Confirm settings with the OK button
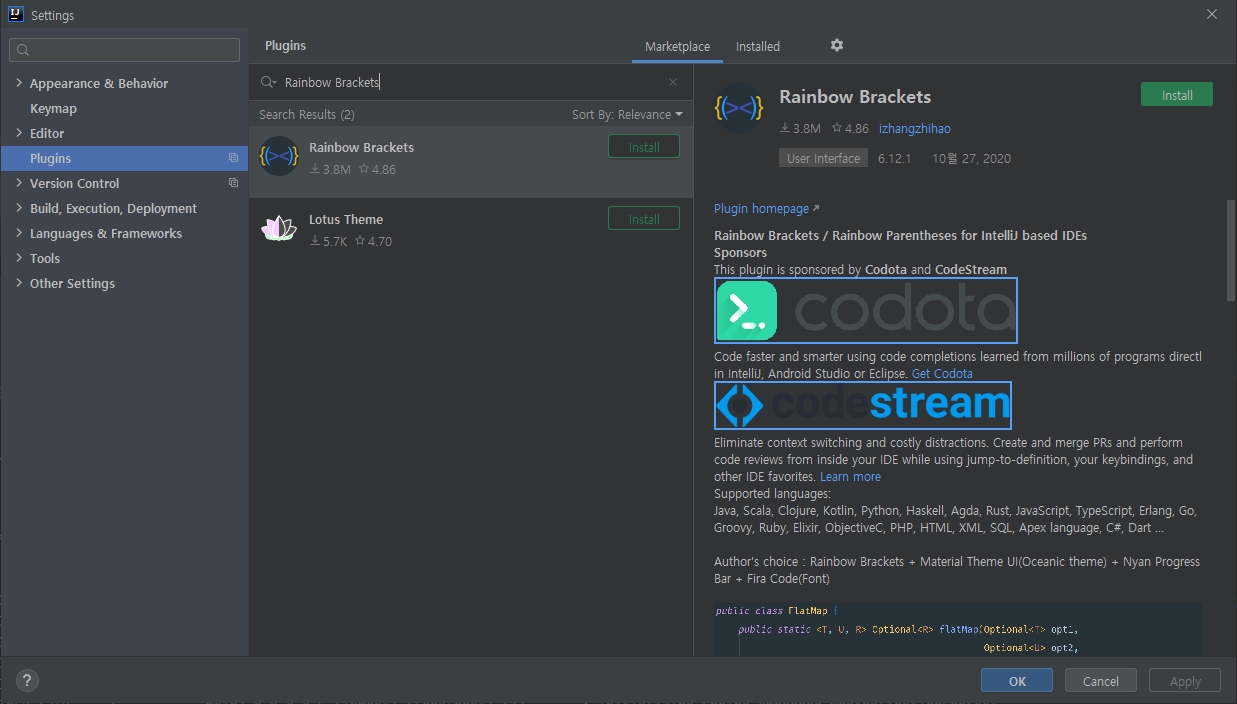1237x704 pixels. (1017, 681)
